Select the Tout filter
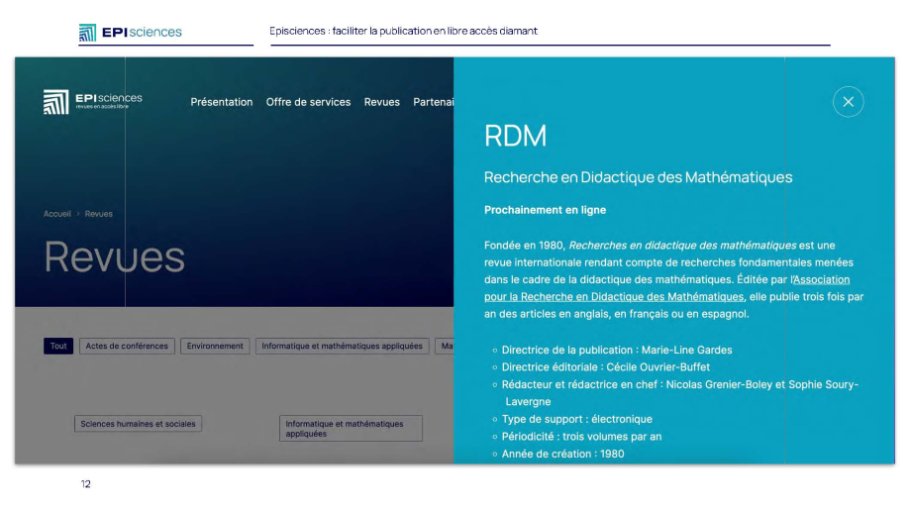Image resolution: width=910 pixels, height=512 pixels. coord(58,346)
